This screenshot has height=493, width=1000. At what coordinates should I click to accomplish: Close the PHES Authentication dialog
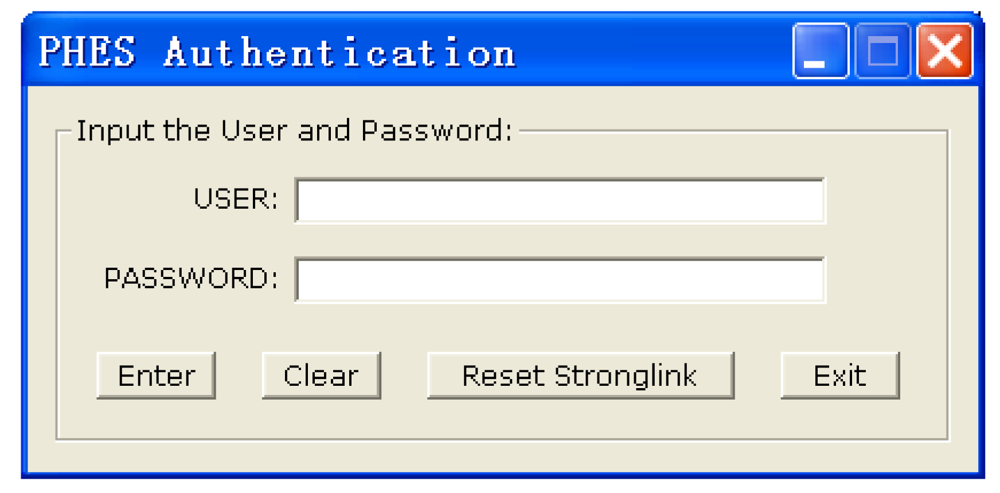coord(944,52)
